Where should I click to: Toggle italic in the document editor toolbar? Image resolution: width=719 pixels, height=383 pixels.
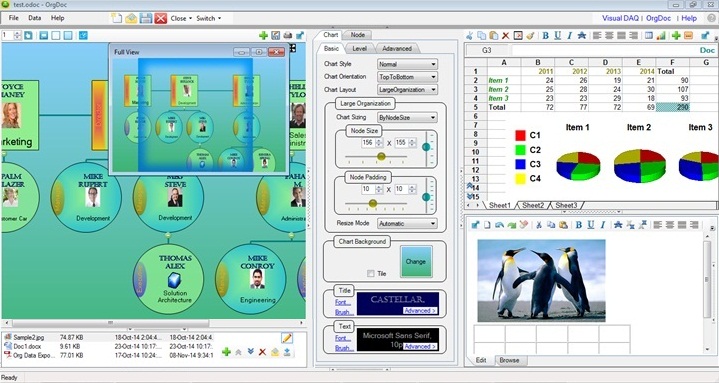click(x=603, y=225)
